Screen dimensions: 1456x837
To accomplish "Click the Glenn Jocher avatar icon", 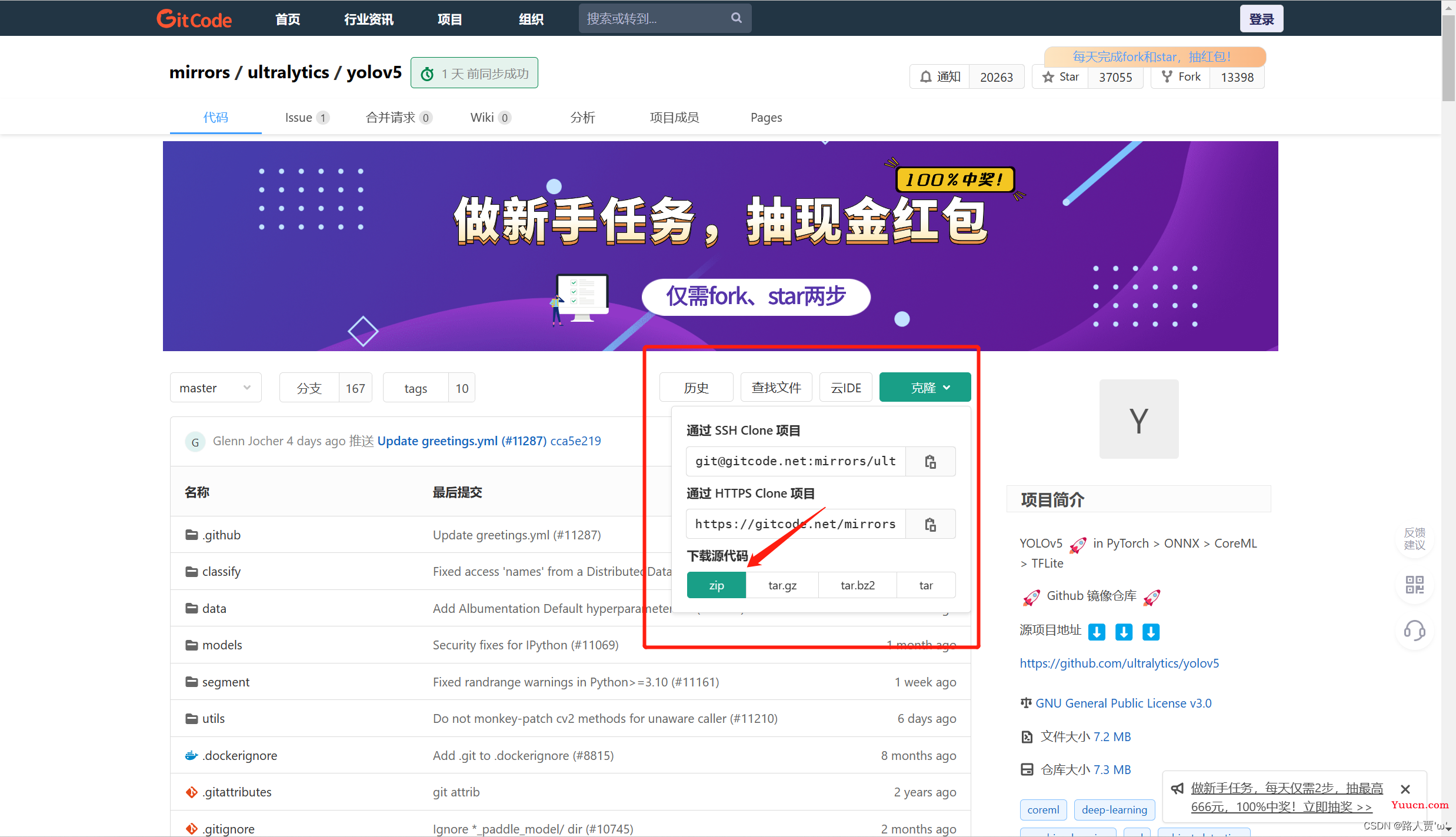I will pos(195,442).
